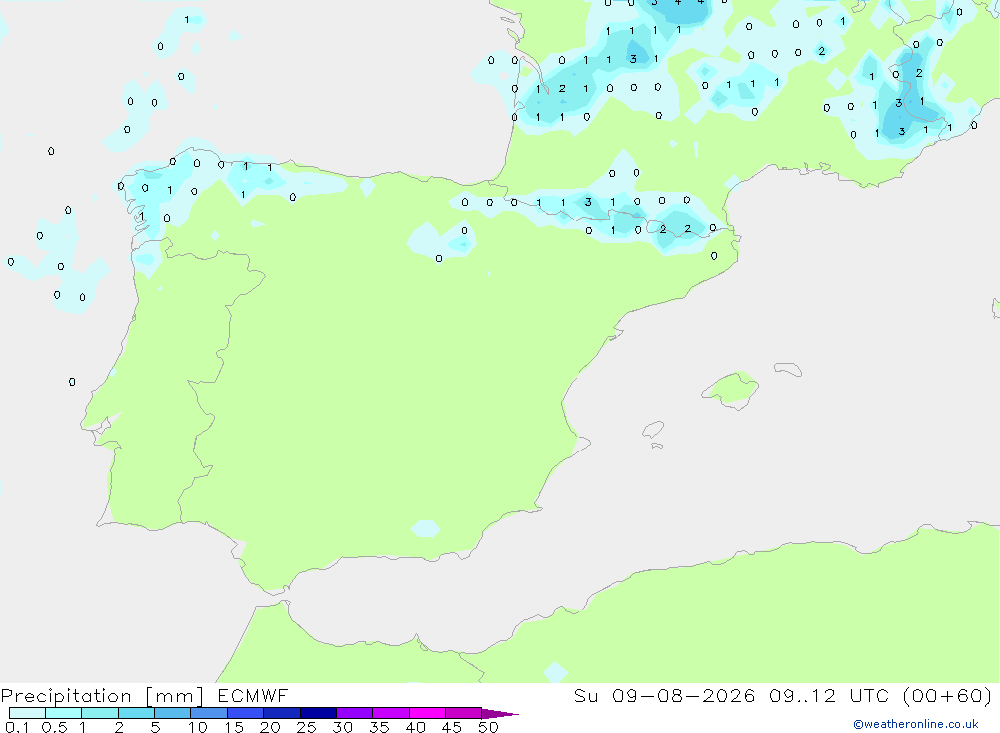
Task: Click Menorca island outline on the map
Action: point(788,369)
